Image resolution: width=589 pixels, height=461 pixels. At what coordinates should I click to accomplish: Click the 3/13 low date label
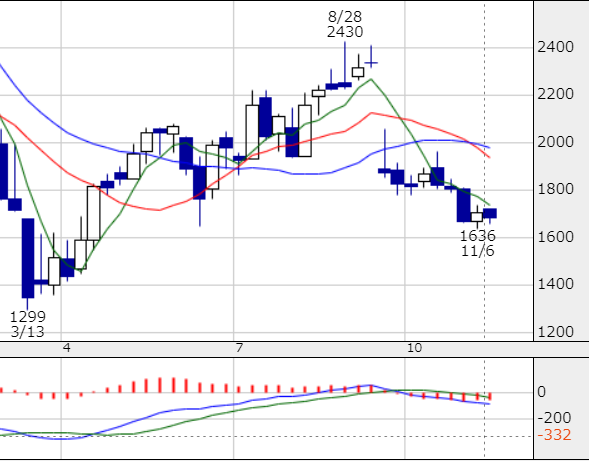(27, 332)
